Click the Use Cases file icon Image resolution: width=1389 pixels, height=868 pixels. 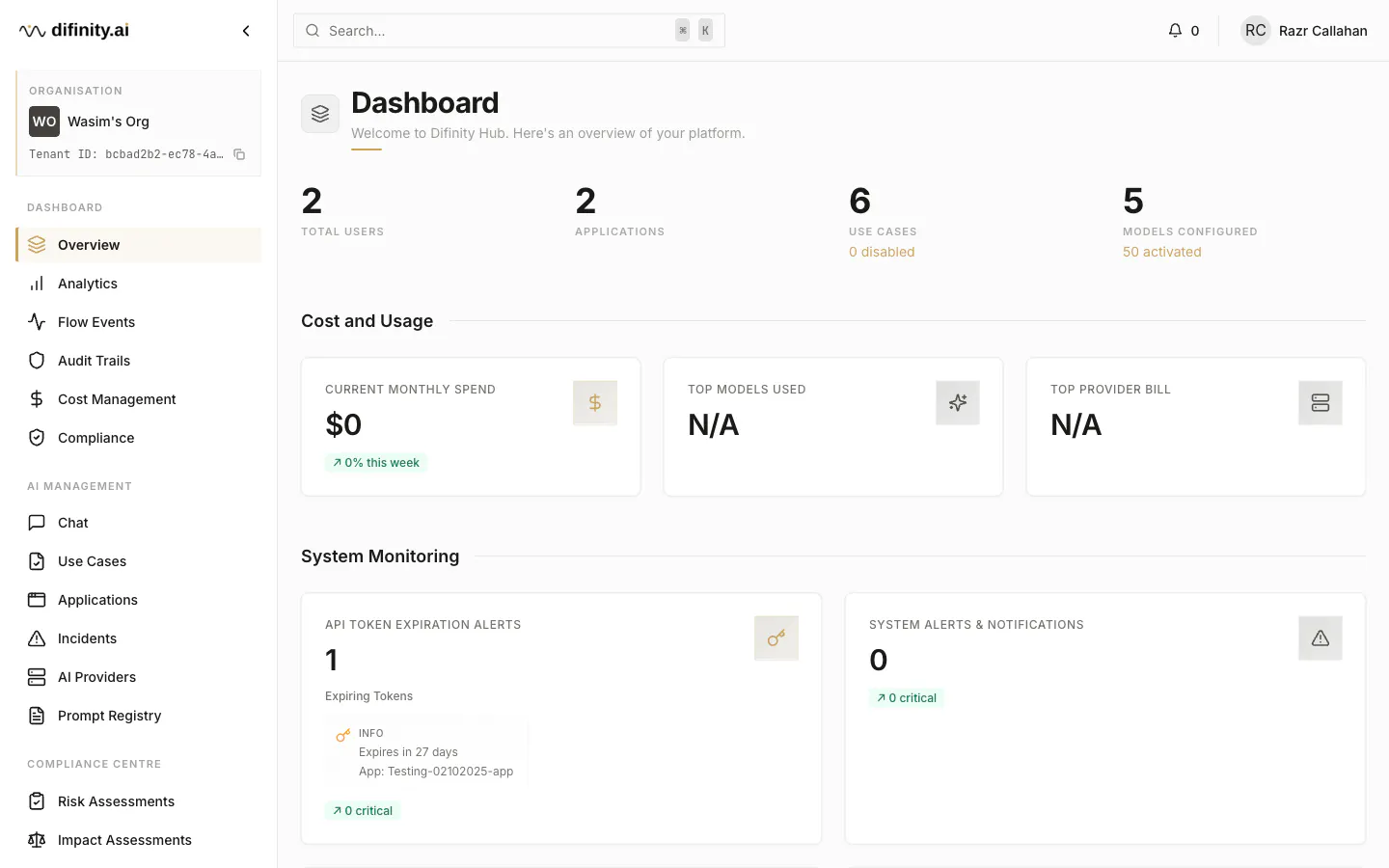pos(37,561)
